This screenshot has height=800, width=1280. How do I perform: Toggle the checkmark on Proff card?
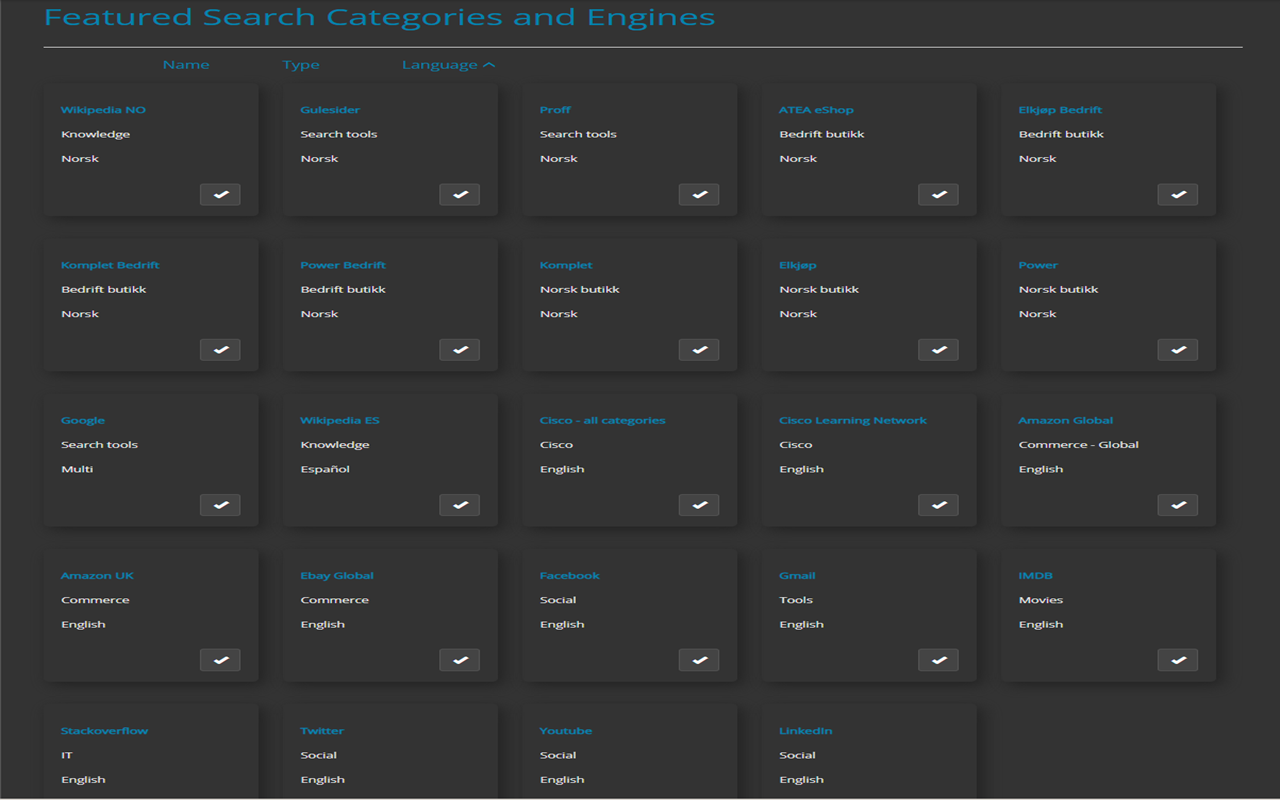(698, 194)
